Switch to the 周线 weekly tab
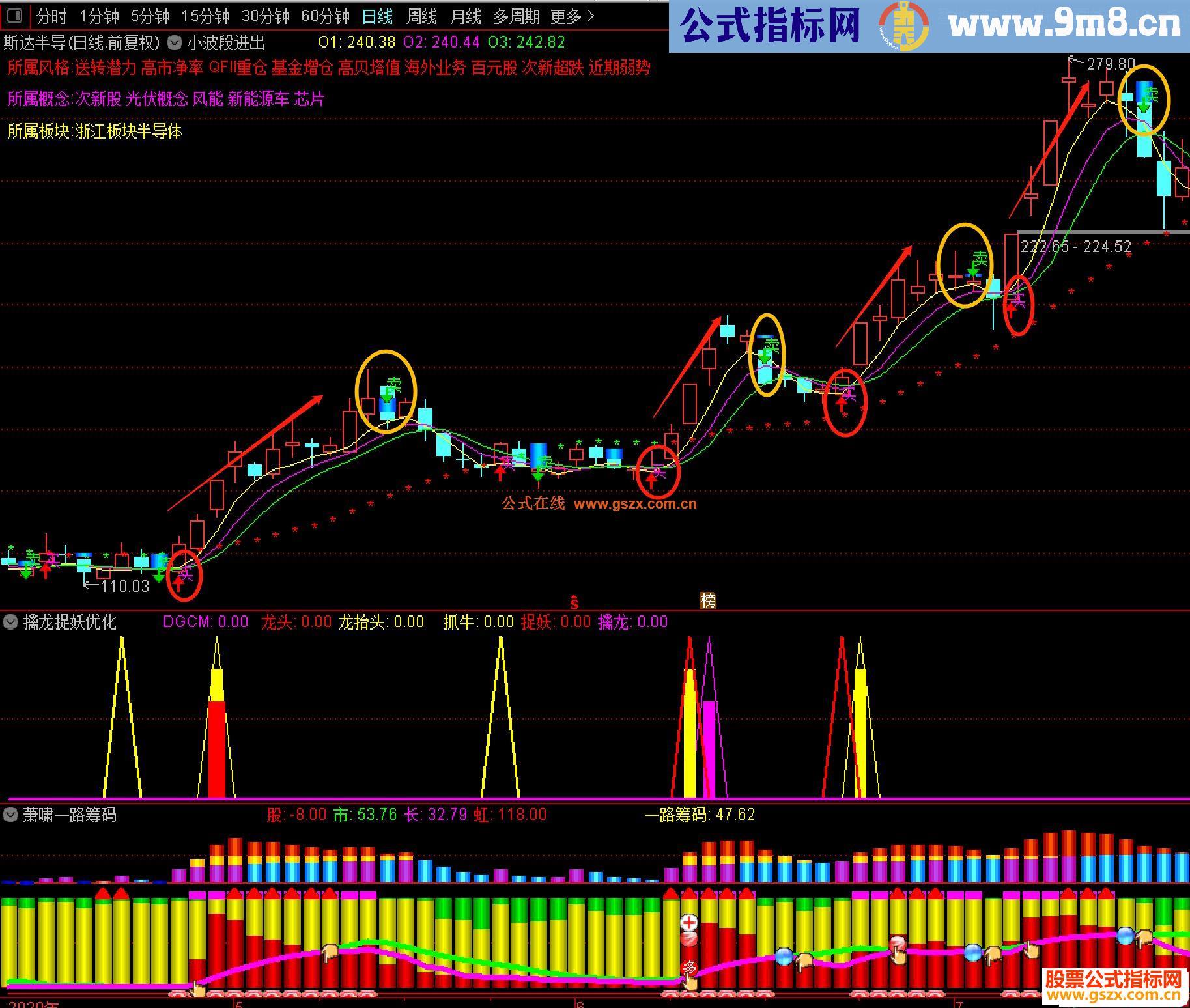 pos(421,16)
